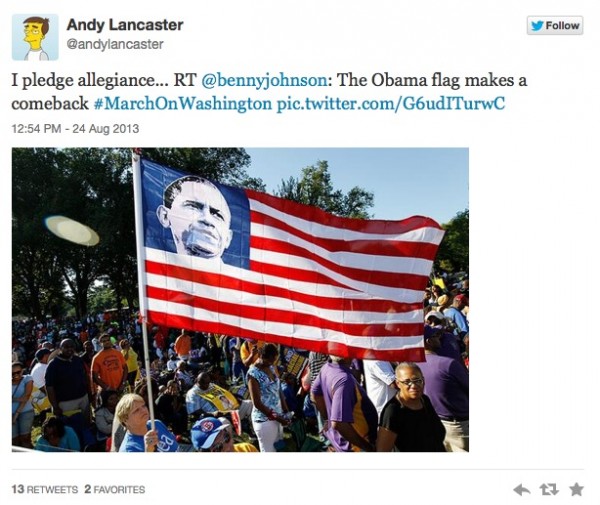Open the Andy Lancaster profile name
This screenshot has width=600, height=505.
point(125,25)
